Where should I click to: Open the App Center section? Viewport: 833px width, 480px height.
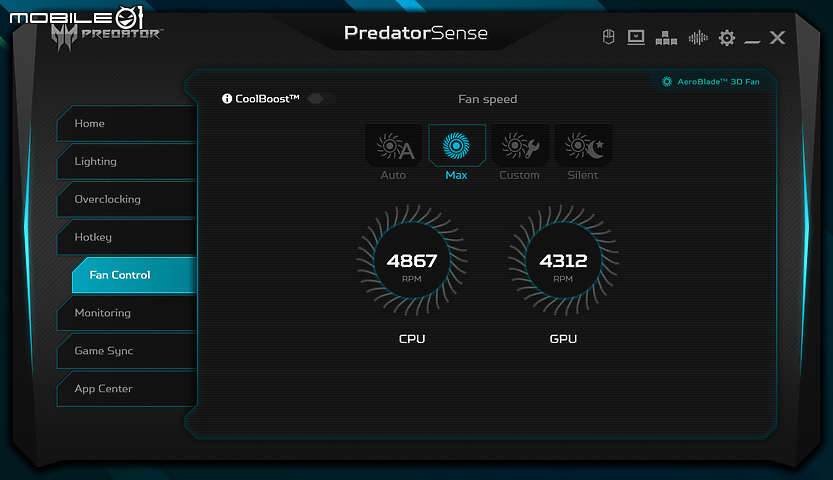click(127, 389)
